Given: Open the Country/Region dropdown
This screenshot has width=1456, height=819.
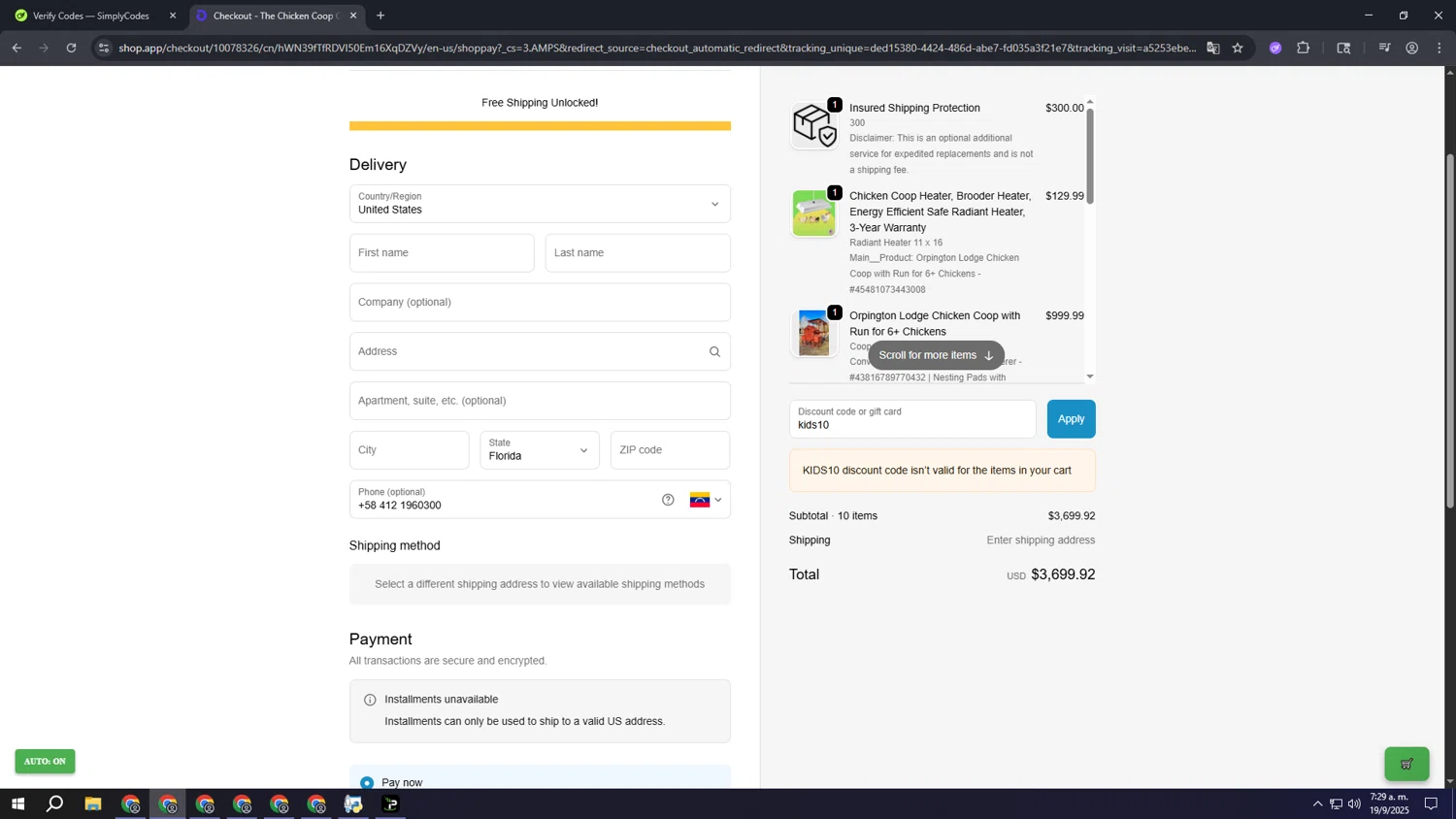Looking at the screenshot, I should tap(540, 204).
